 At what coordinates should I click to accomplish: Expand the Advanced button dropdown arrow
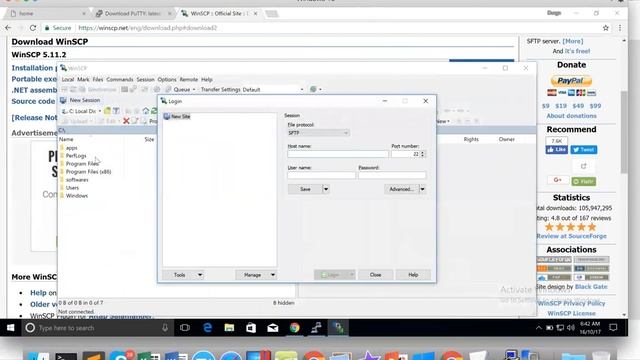(x=422, y=189)
